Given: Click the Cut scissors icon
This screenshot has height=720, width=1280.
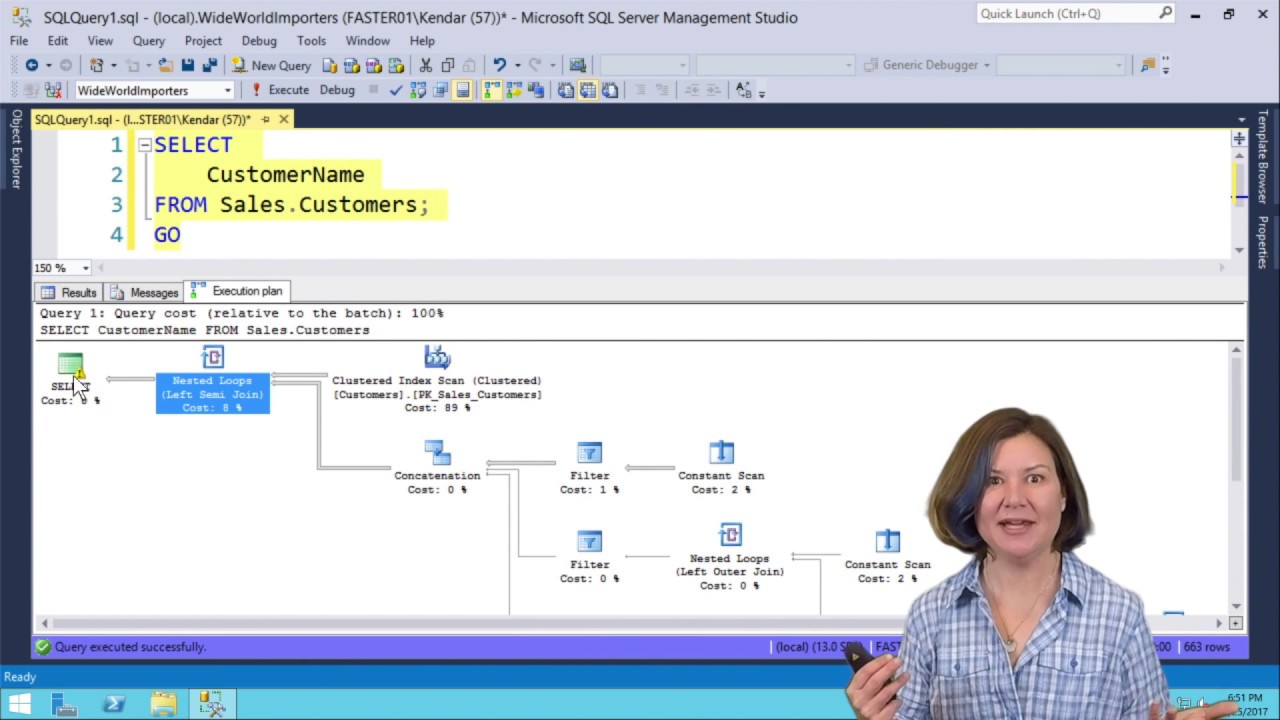Looking at the screenshot, I should 425,65.
